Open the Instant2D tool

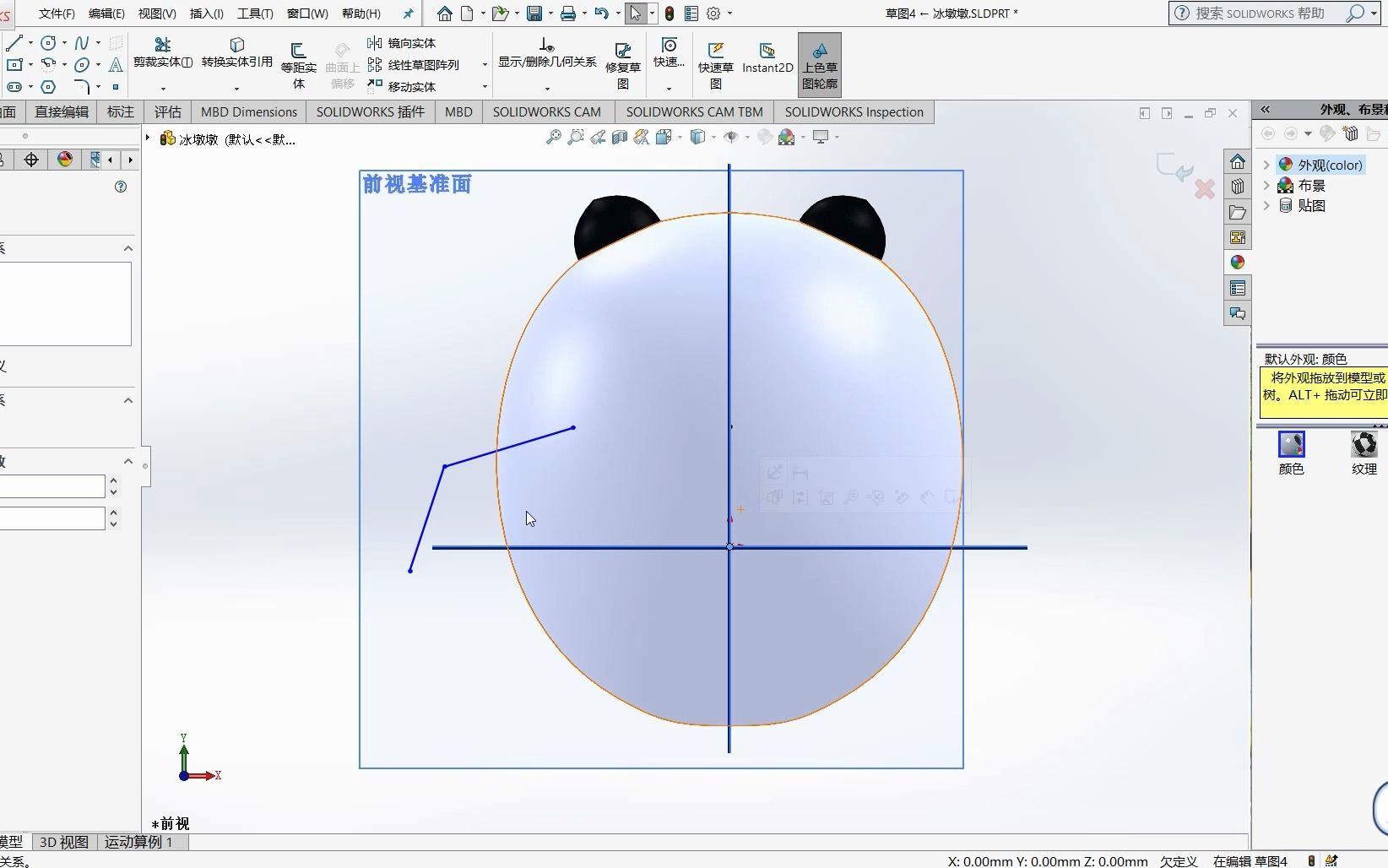pyautogui.click(x=767, y=59)
